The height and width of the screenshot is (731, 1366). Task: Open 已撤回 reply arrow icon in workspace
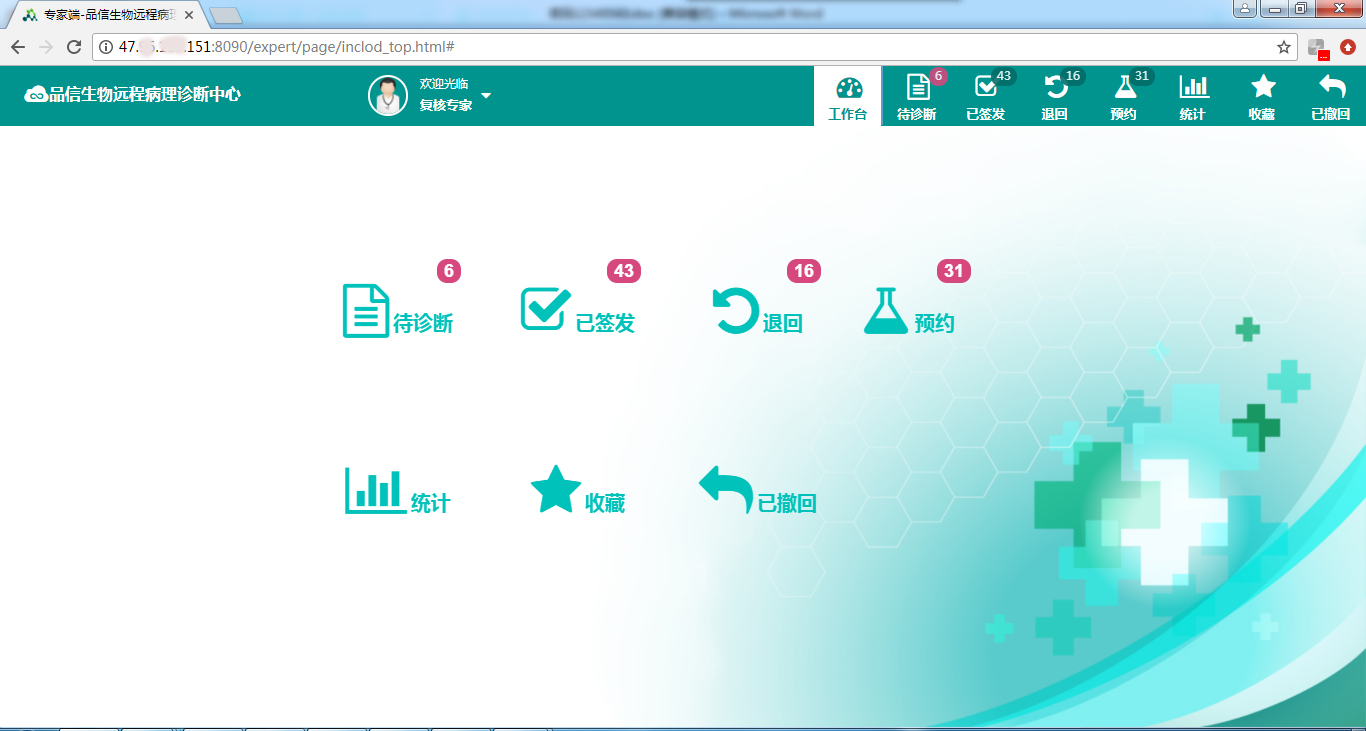click(725, 490)
